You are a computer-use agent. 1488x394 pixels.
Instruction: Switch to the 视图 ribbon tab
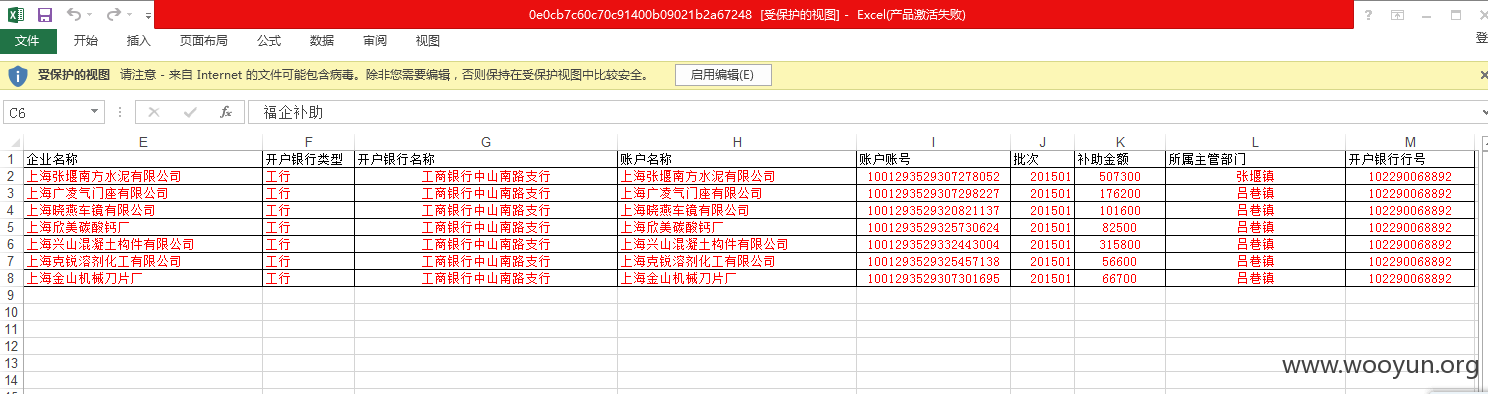point(428,41)
